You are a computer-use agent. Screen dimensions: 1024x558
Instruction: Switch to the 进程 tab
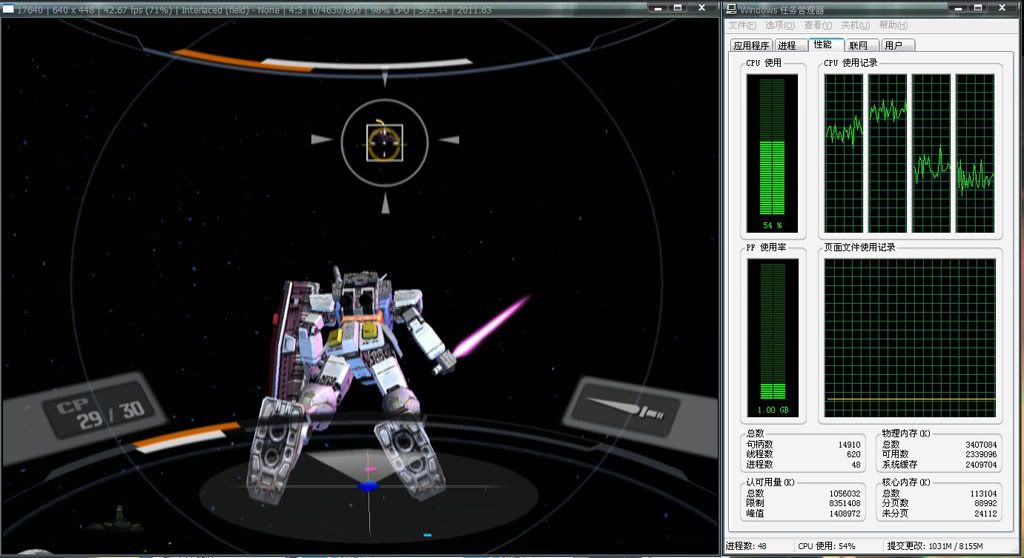pyautogui.click(x=790, y=45)
